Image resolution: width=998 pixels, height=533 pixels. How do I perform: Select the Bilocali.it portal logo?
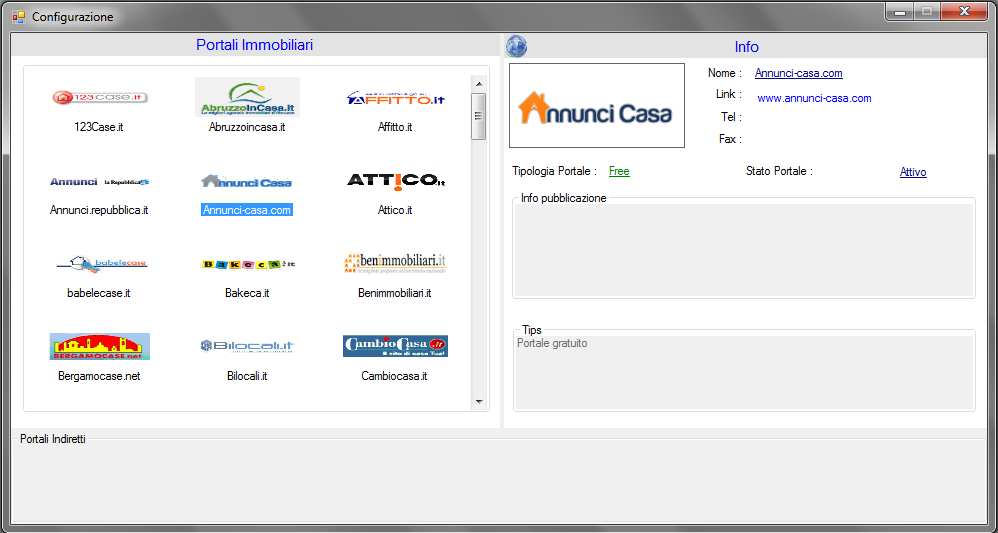[247, 346]
